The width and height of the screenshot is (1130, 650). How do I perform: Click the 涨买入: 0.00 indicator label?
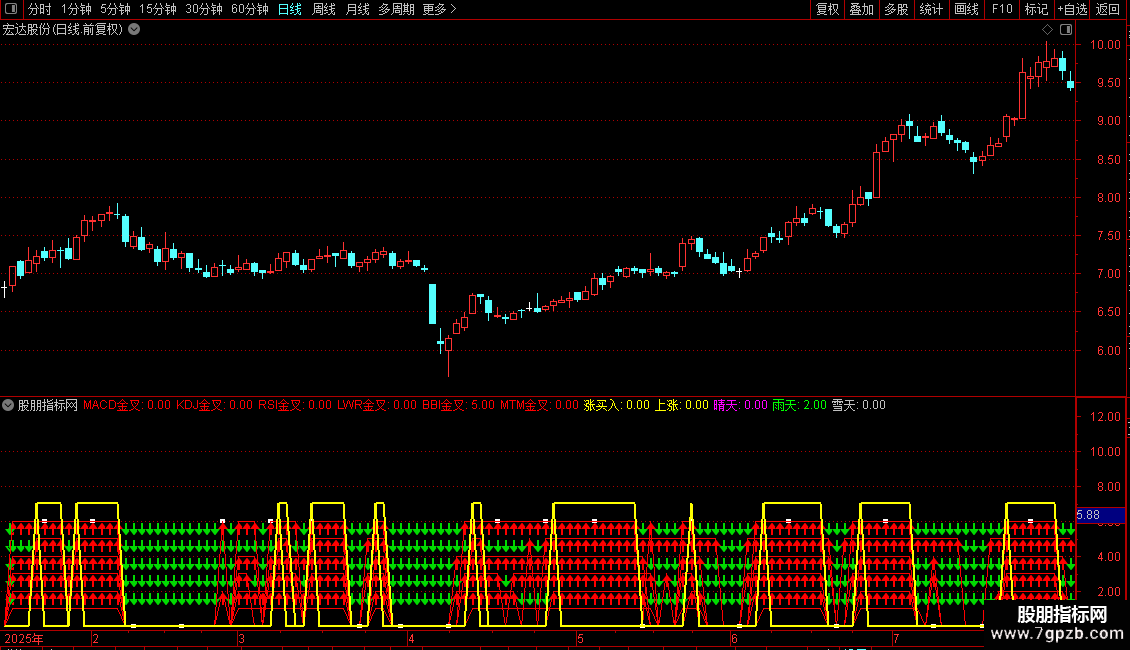pyautogui.click(x=616, y=405)
